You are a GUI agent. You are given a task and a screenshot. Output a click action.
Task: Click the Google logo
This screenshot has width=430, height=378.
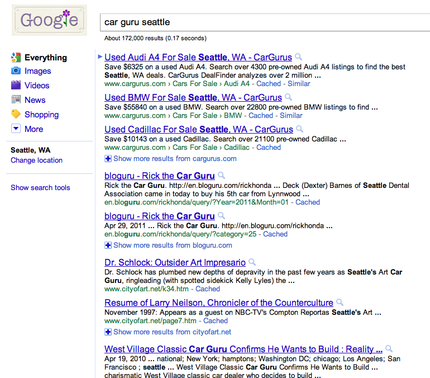(49, 20)
